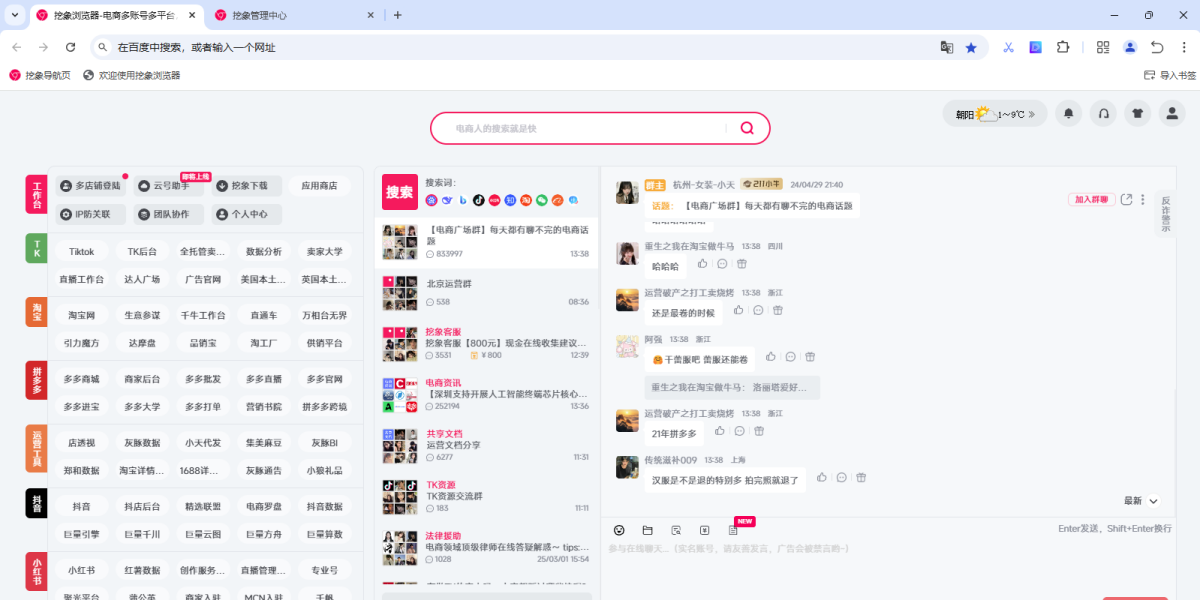Select the 北京运营群 chat group
Viewport: 1200px width, 600px height.
pos(487,293)
